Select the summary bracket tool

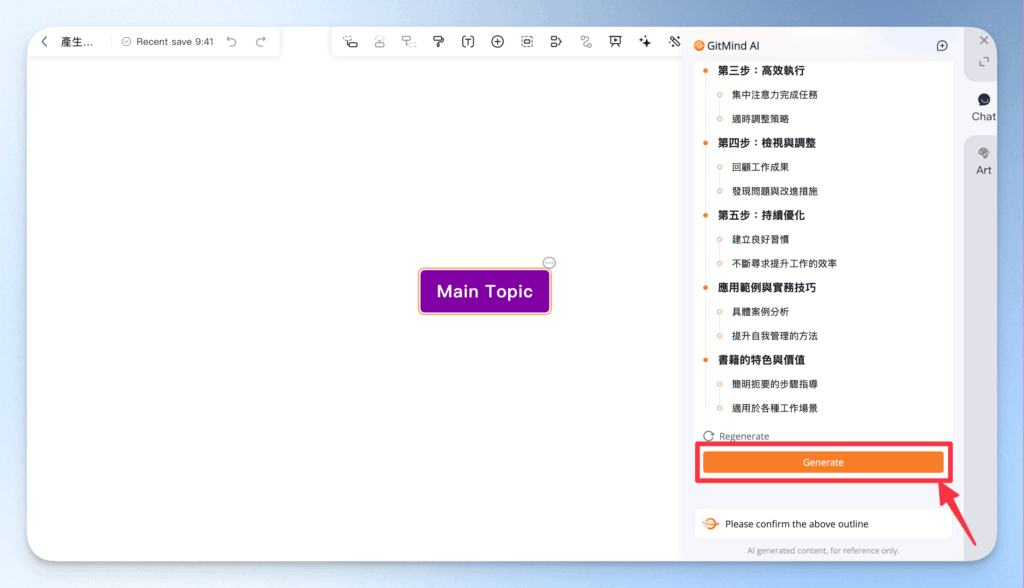[x=557, y=42]
